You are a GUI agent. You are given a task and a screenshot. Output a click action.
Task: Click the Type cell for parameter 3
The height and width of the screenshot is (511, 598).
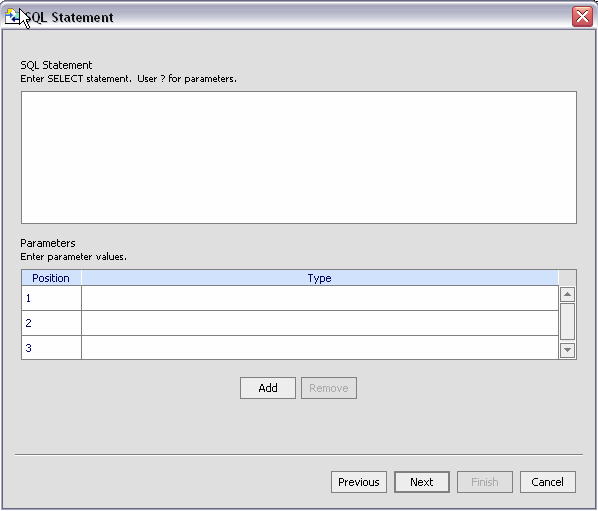pyautogui.click(x=320, y=347)
